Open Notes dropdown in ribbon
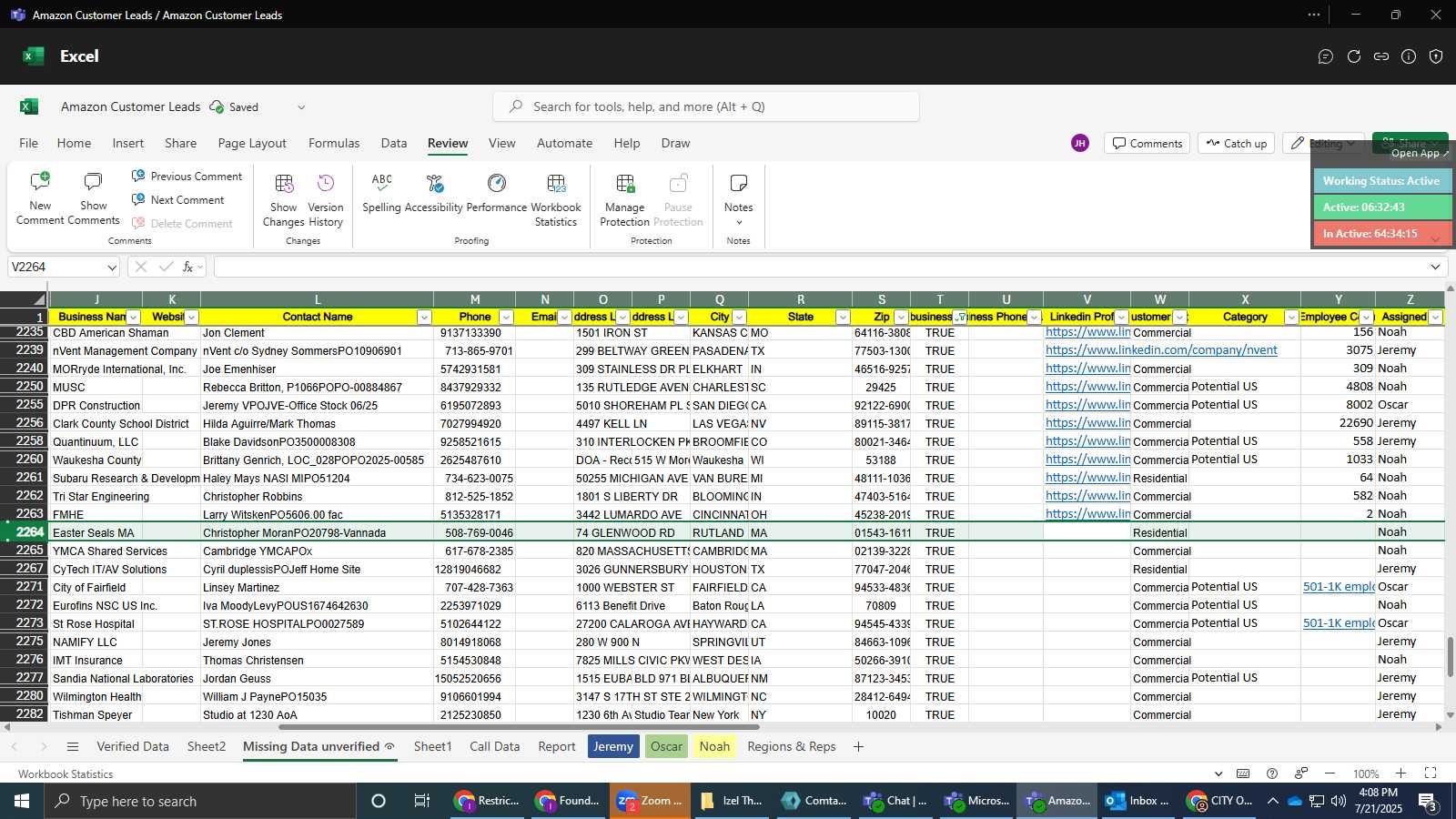This screenshot has width=1456, height=819. [x=738, y=199]
